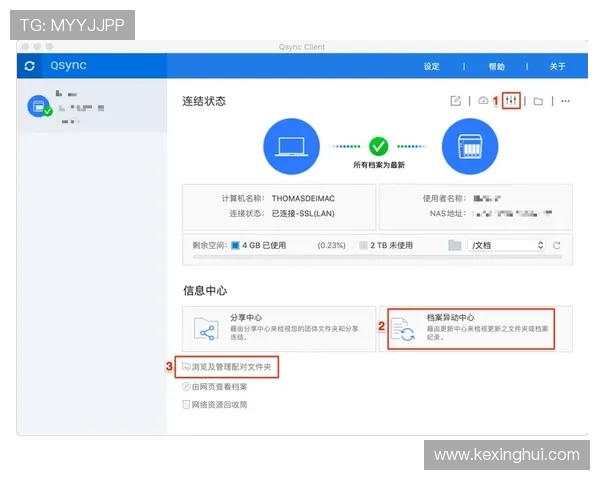
Task: Open the local folder icon in toolbar
Action: point(538,101)
